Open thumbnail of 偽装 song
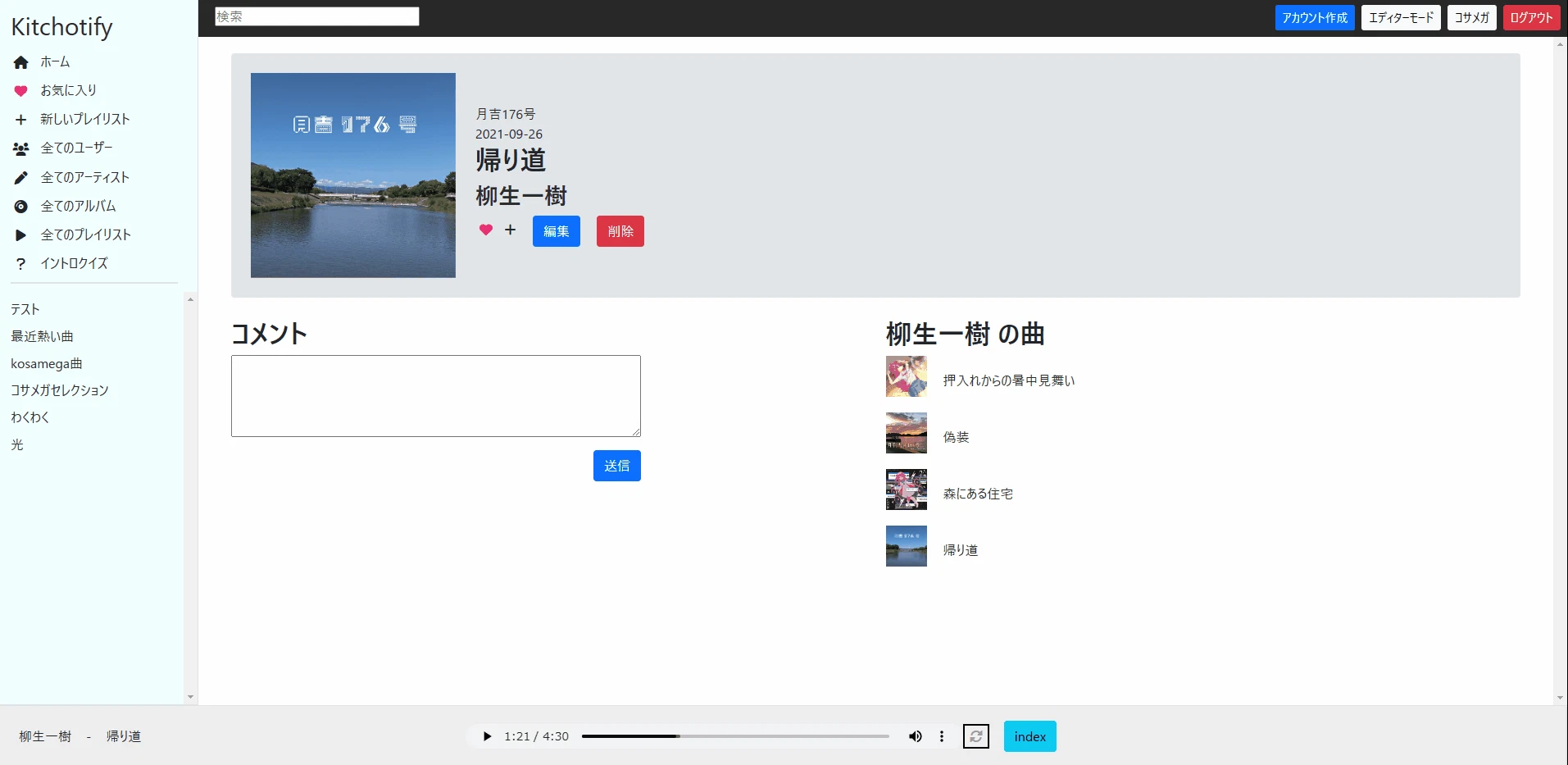 click(x=907, y=433)
